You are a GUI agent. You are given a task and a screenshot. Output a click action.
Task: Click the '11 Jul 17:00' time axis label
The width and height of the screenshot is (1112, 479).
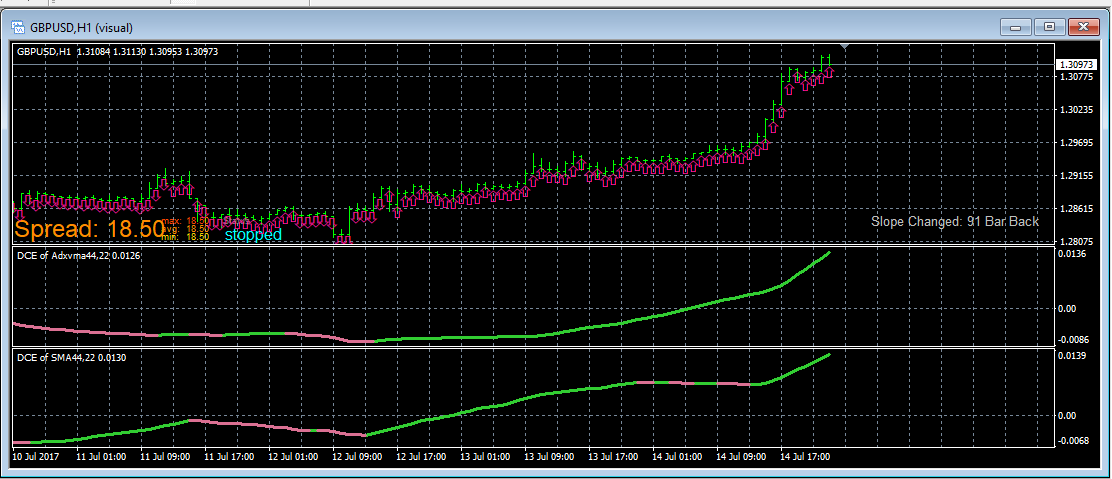229,457
